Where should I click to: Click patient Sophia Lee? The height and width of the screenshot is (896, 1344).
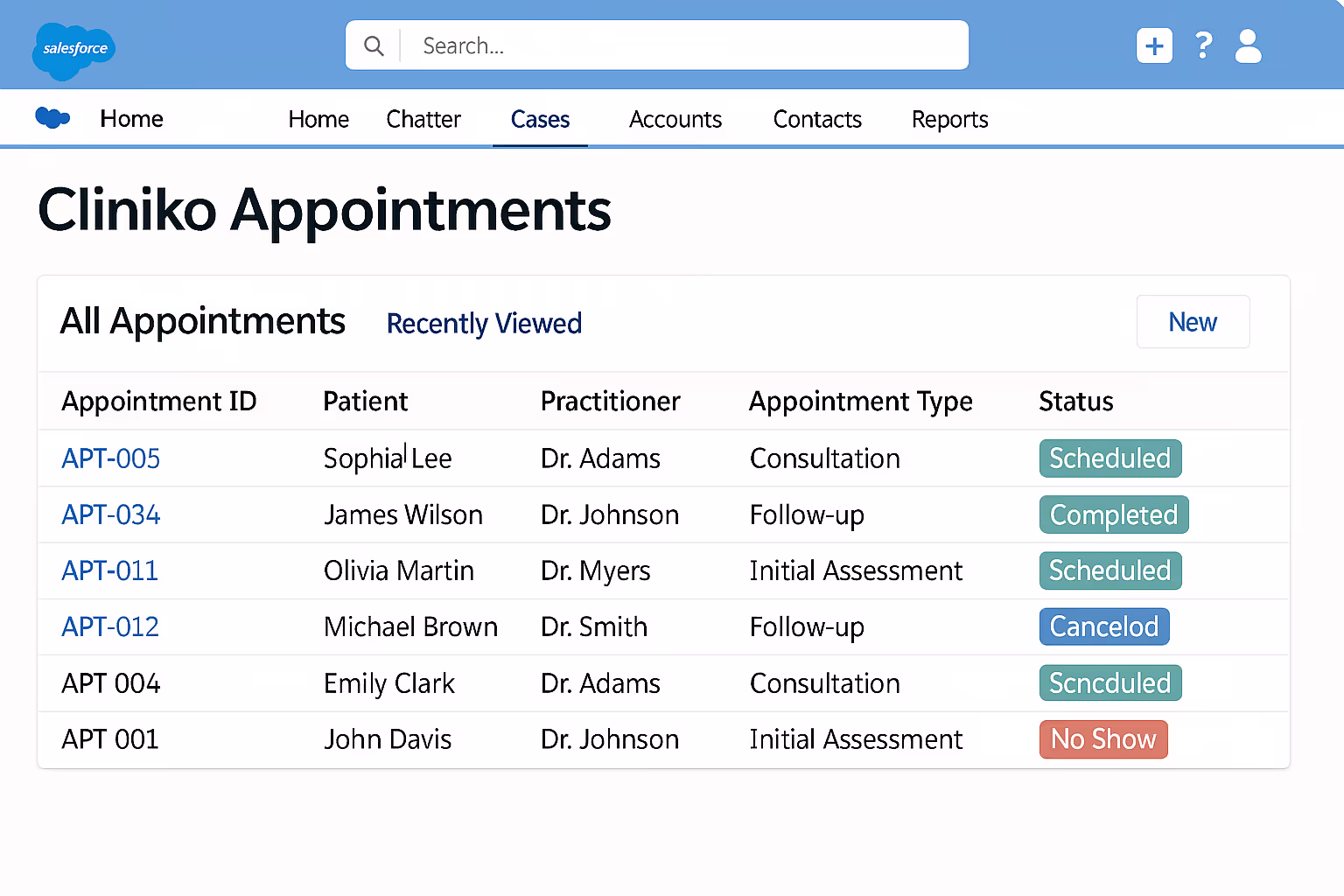388,458
